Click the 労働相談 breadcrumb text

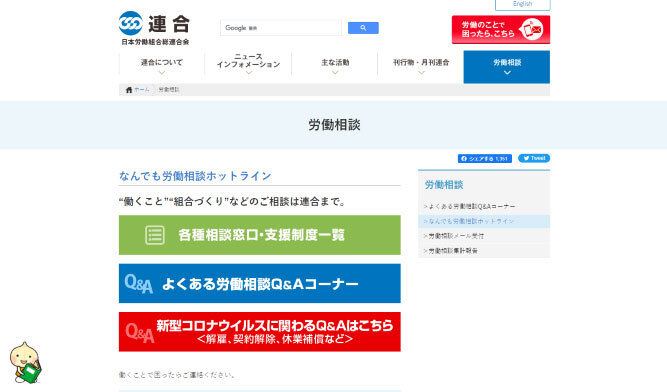click(169, 90)
